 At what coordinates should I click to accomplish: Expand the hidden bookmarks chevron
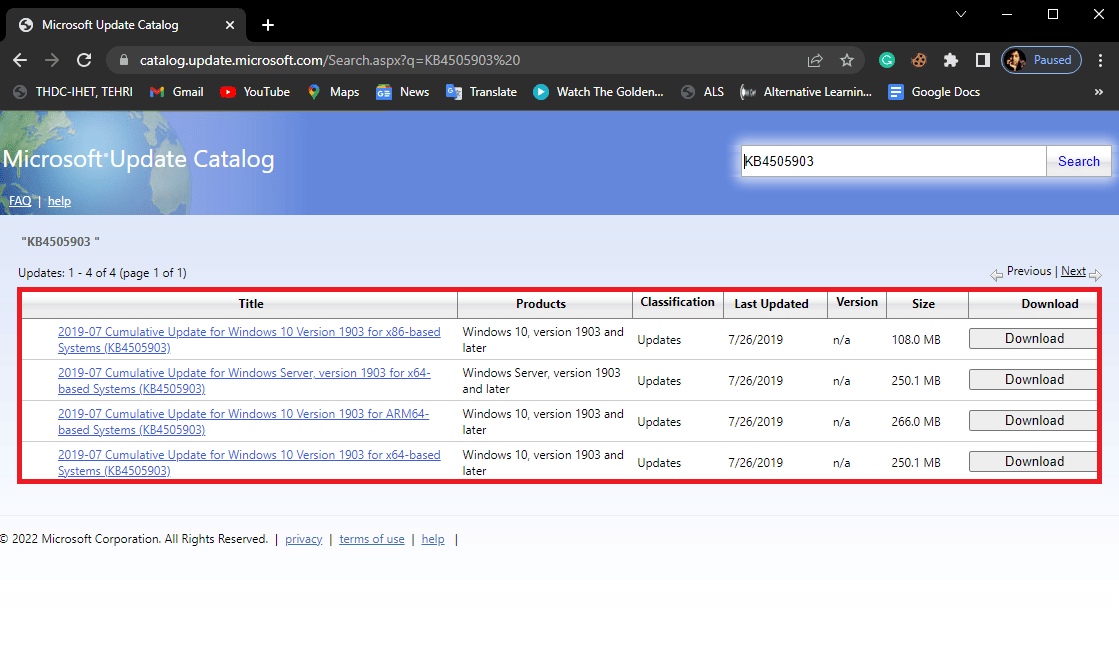[1098, 91]
